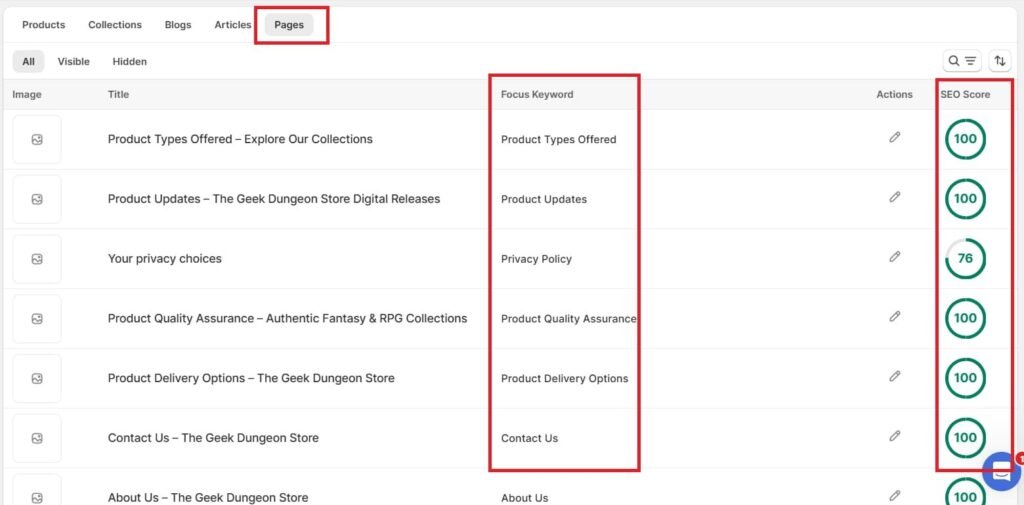Screen dimensions: 1024x505
Task: Click the Title column header
Action: click(x=118, y=94)
